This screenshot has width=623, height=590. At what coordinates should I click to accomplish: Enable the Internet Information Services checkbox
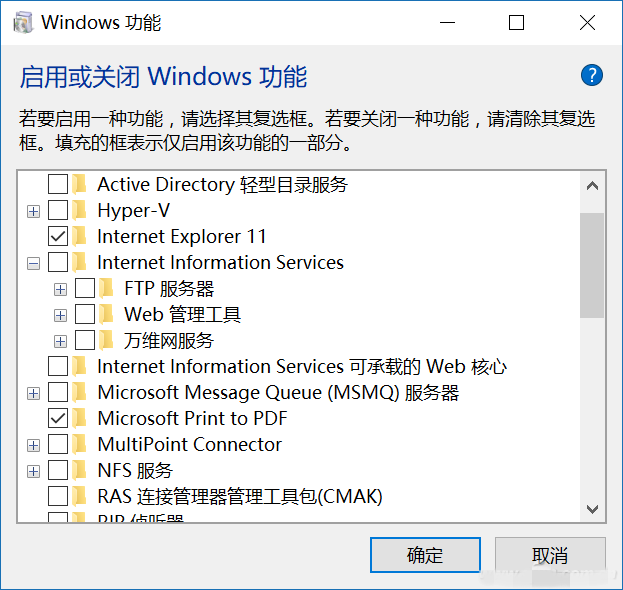(58, 263)
